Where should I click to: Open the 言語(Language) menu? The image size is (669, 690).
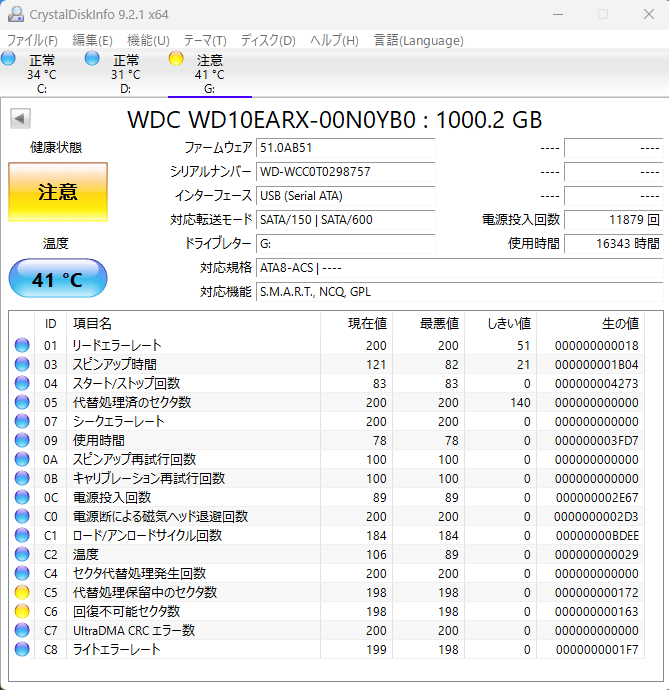coord(418,40)
